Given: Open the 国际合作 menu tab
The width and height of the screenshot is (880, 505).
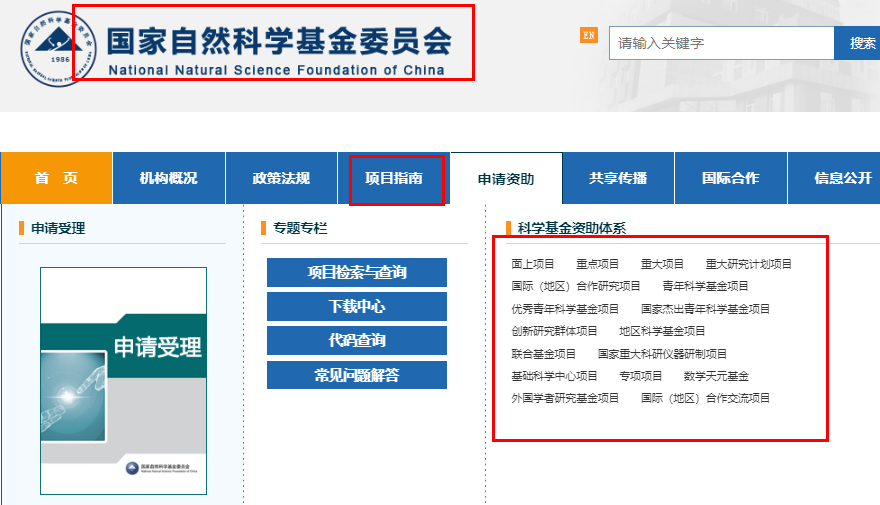Looking at the screenshot, I should pos(731,178).
